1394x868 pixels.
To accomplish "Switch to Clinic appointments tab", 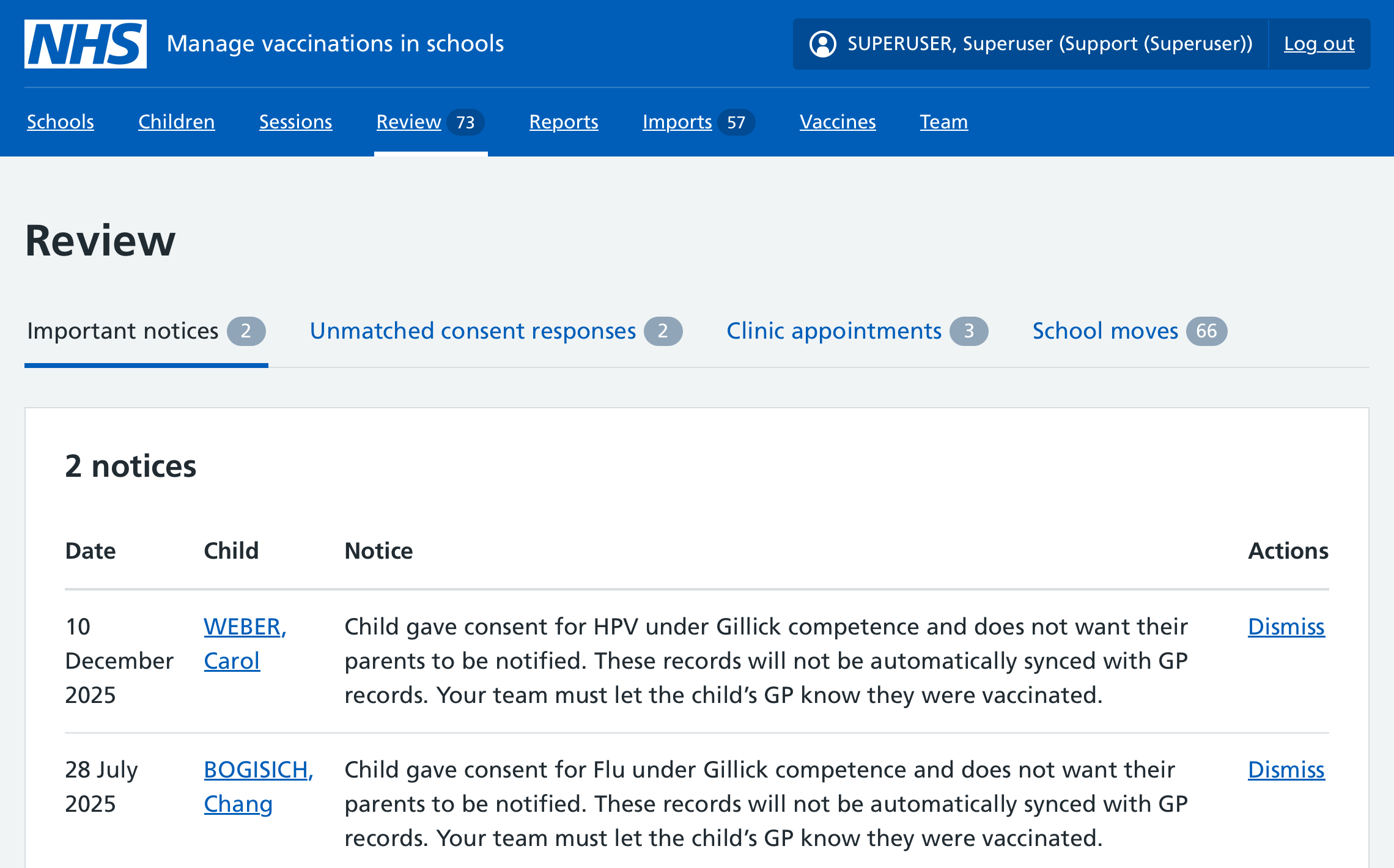I will (857, 331).
